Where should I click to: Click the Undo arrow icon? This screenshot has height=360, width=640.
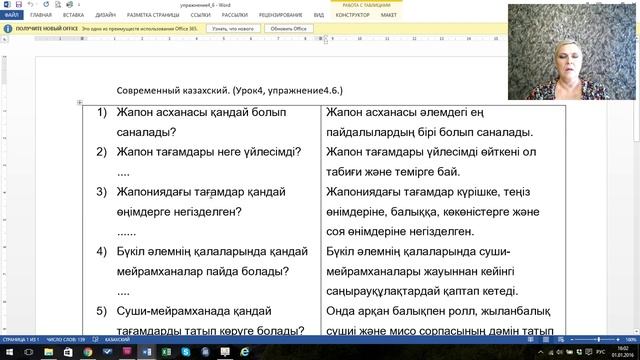(31, 4)
